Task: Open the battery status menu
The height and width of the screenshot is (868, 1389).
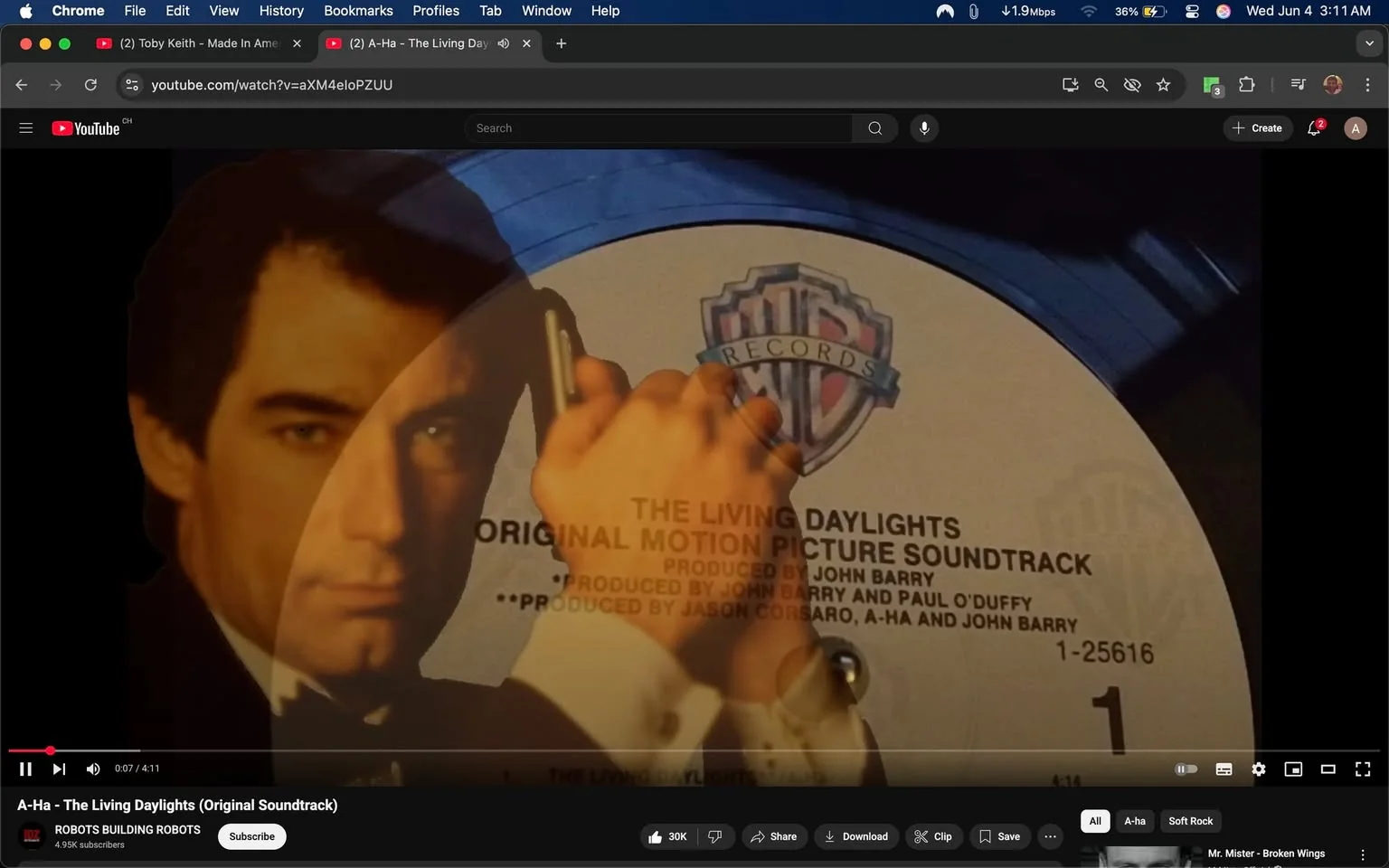Action: click(1140, 11)
